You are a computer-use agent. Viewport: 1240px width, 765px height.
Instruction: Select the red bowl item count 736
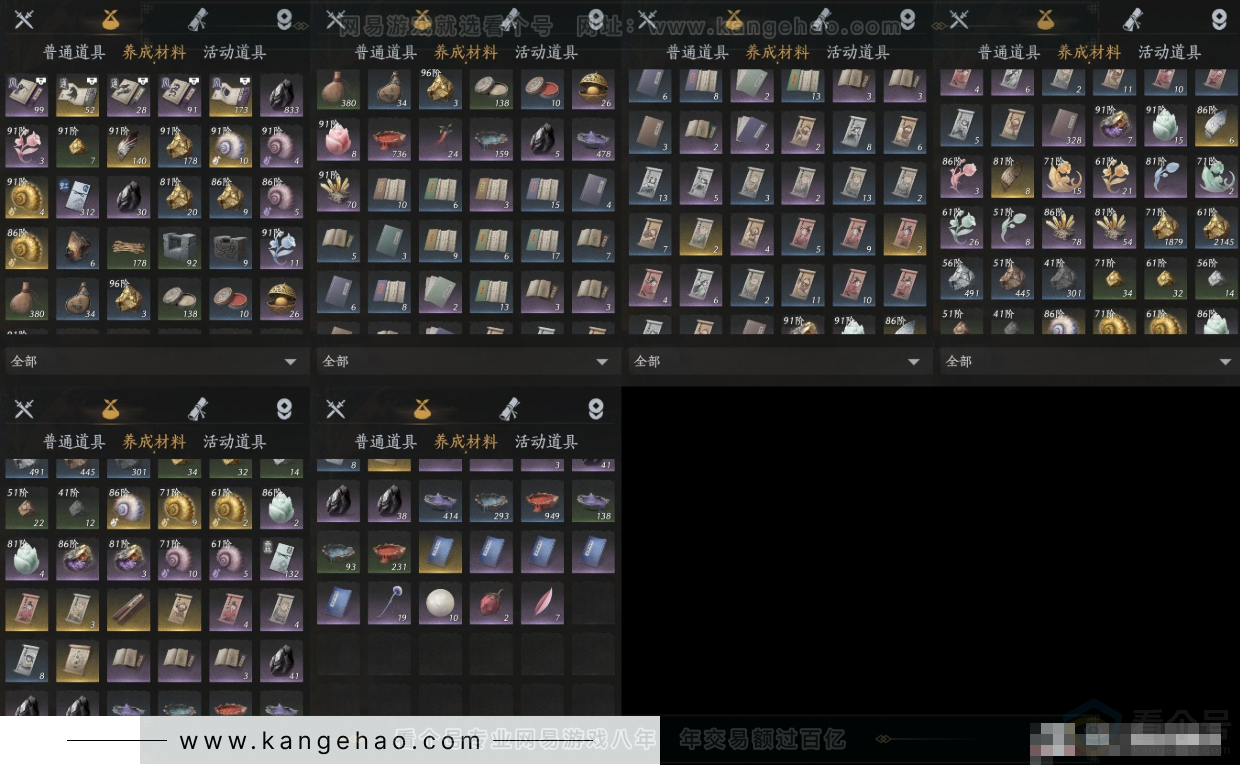[x=389, y=140]
